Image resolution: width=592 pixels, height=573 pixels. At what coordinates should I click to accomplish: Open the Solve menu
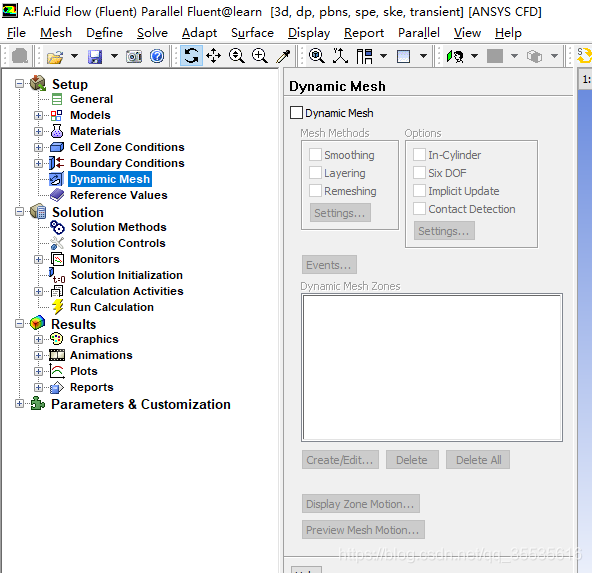[x=152, y=33]
